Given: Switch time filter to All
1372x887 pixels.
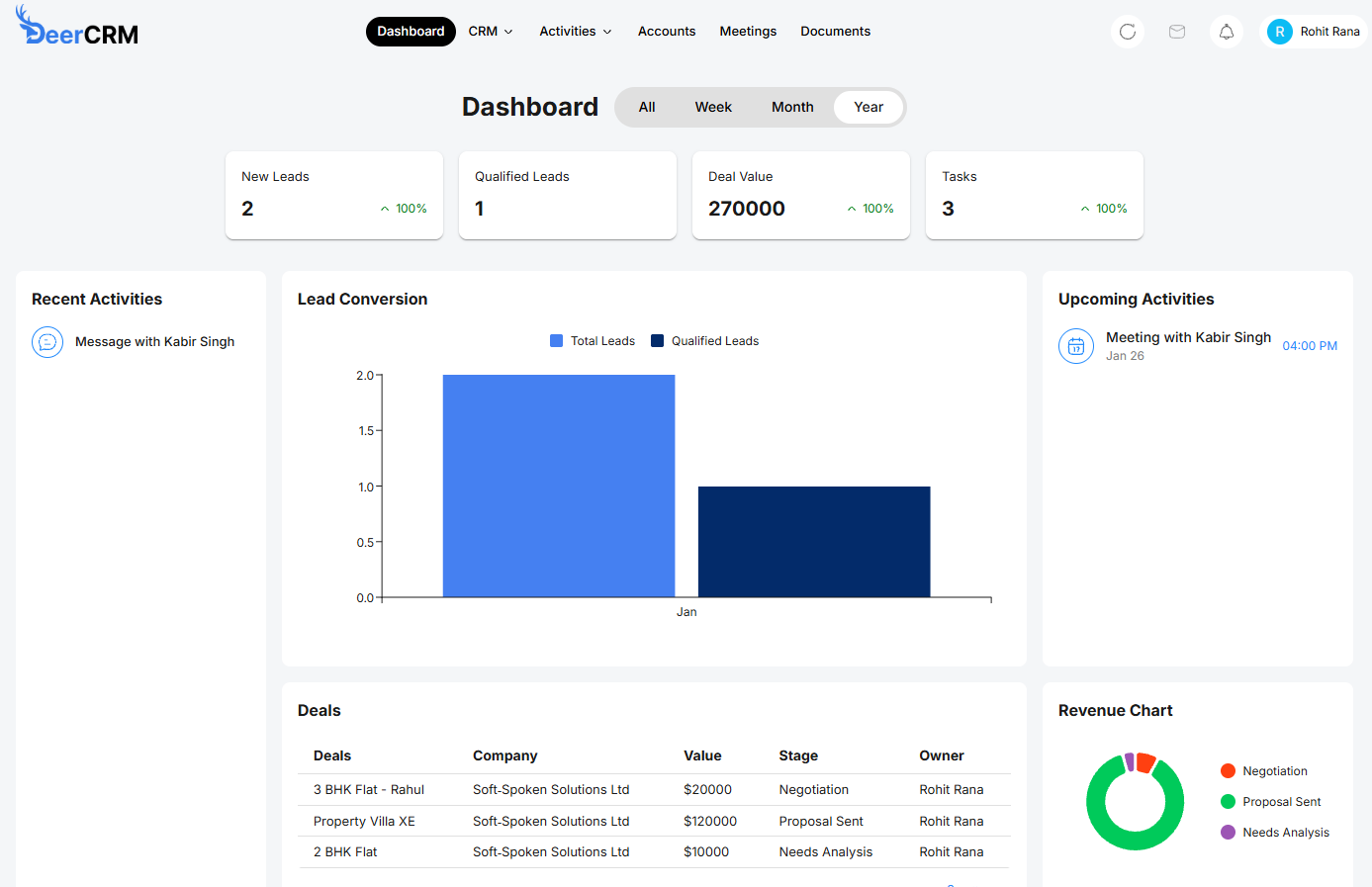Looking at the screenshot, I should (647, 106).
